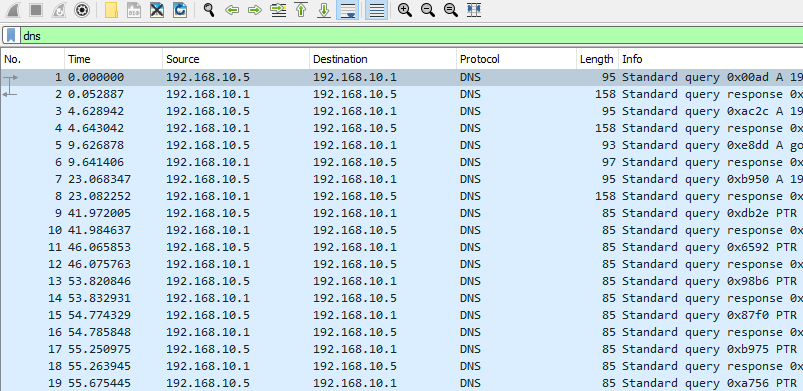Viewport: 803px width, 391px height.
Task: Sort by the Info column header
Action: click(711, 59)
